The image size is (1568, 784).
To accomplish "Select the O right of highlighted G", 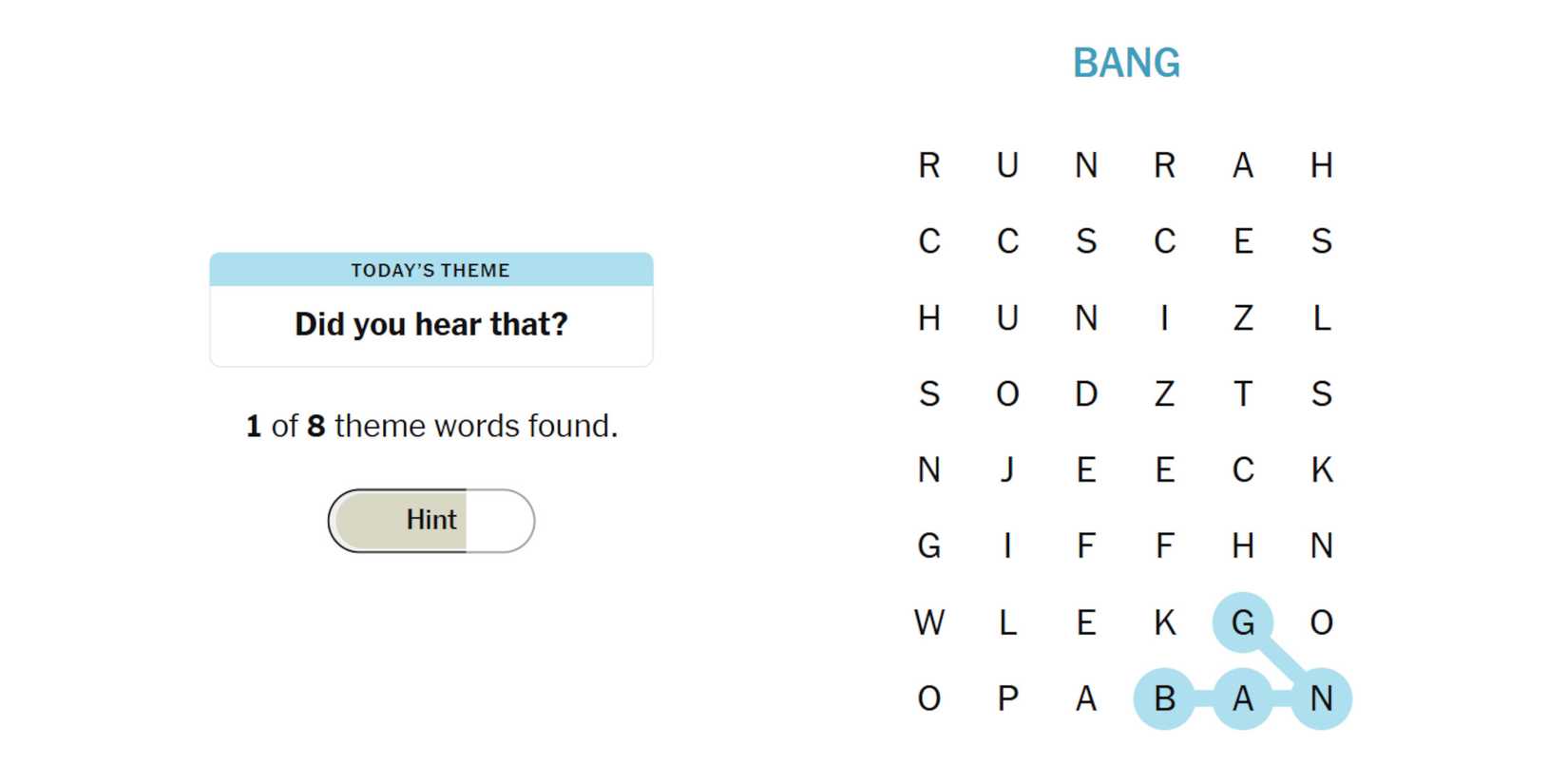I will [x=1321, y=622].
